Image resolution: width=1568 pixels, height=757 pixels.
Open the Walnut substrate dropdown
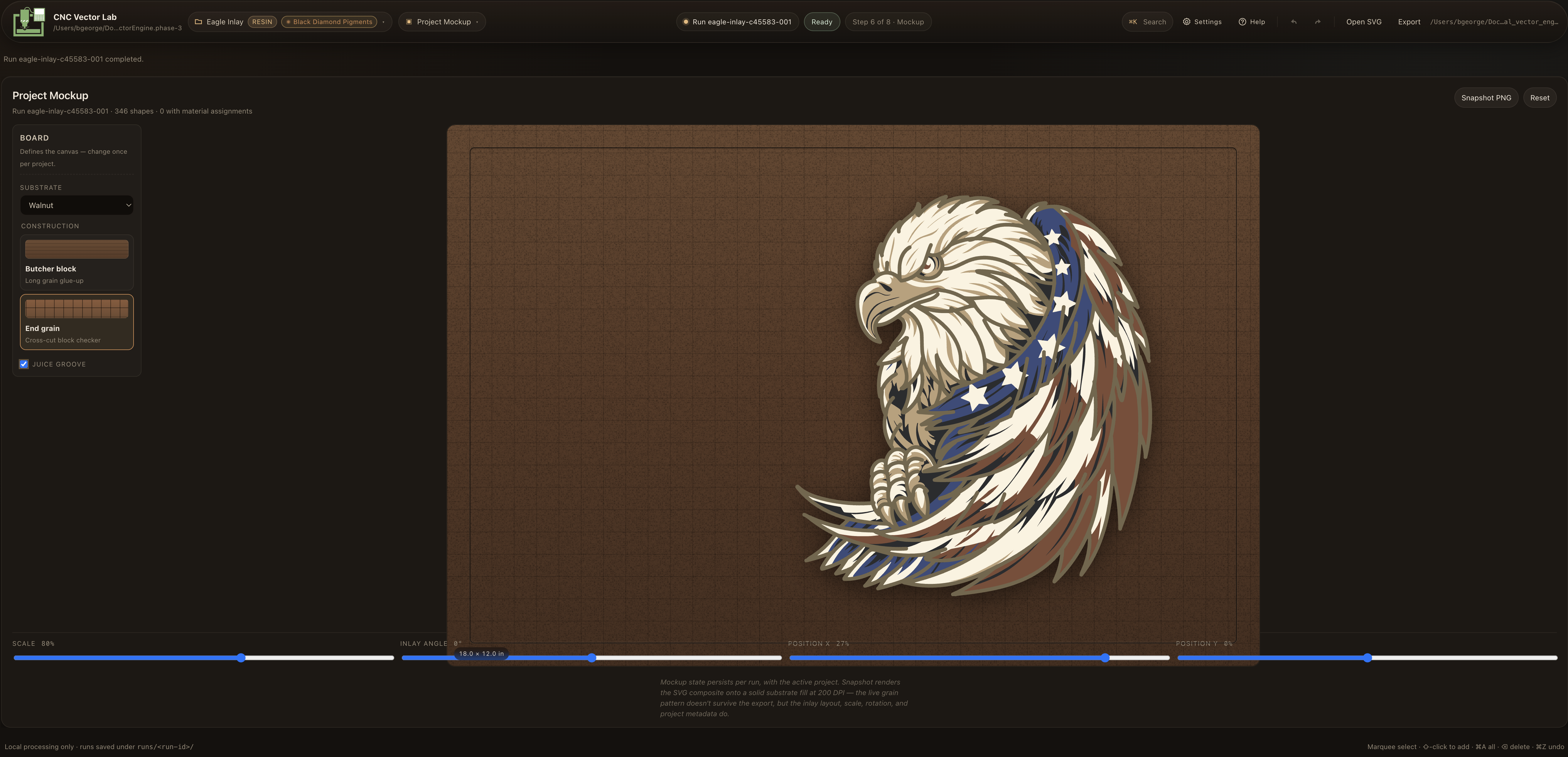[77, 205]
